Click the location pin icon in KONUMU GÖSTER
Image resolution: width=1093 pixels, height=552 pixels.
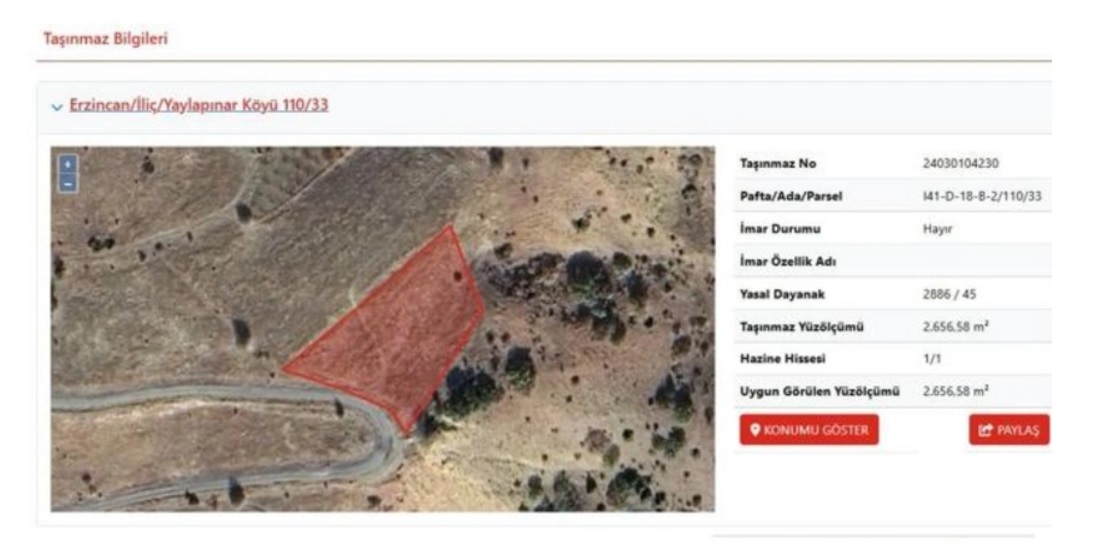coord(755,430)
